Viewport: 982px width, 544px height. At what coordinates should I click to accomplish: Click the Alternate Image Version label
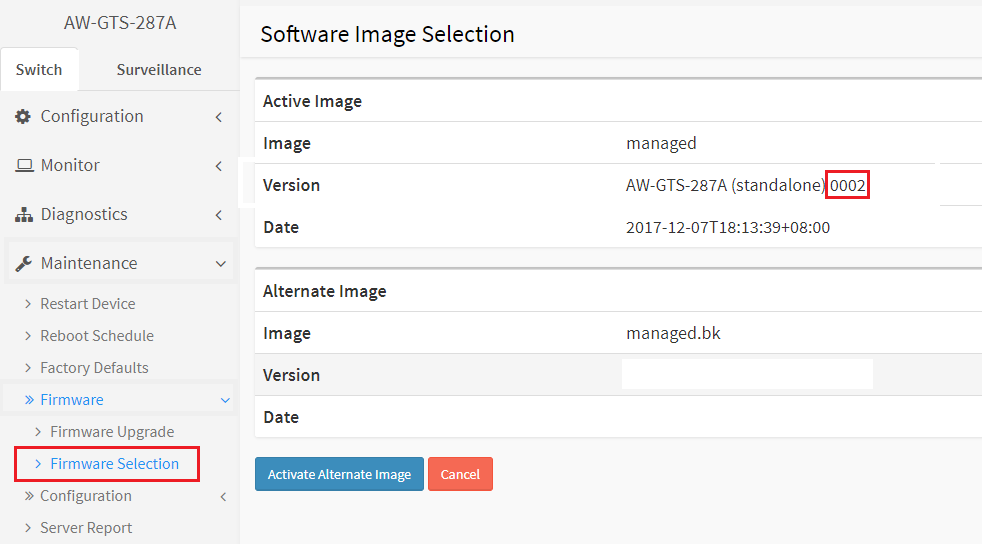[291, 375]
